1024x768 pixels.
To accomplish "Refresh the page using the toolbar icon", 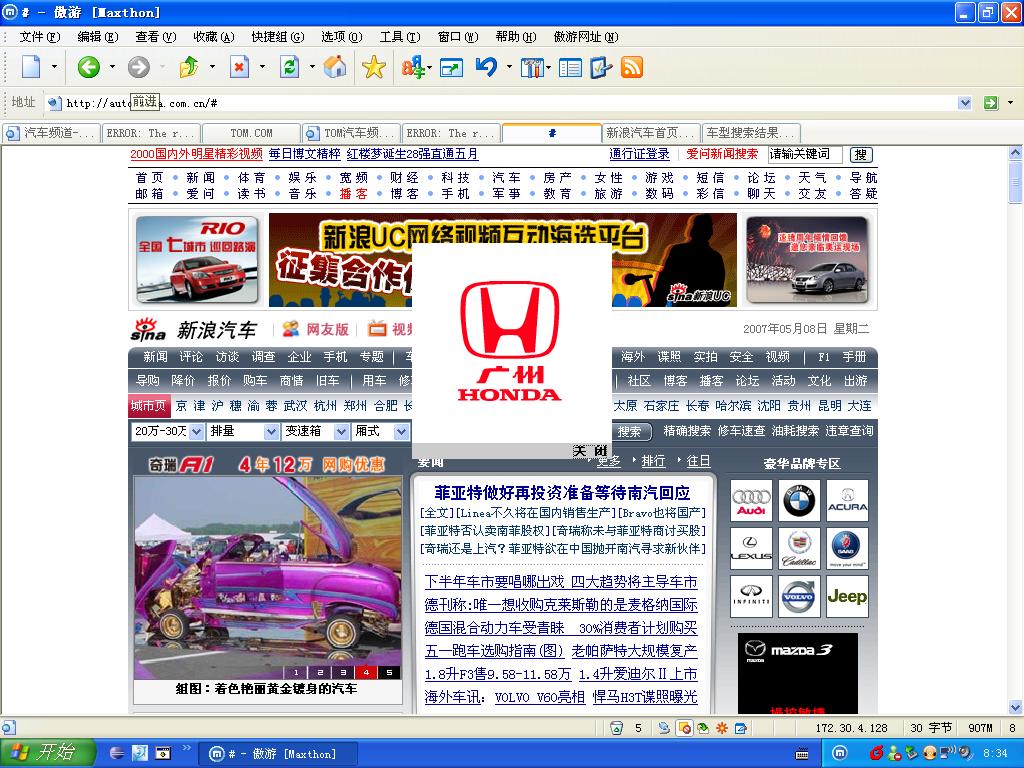I will click(289, 67).
